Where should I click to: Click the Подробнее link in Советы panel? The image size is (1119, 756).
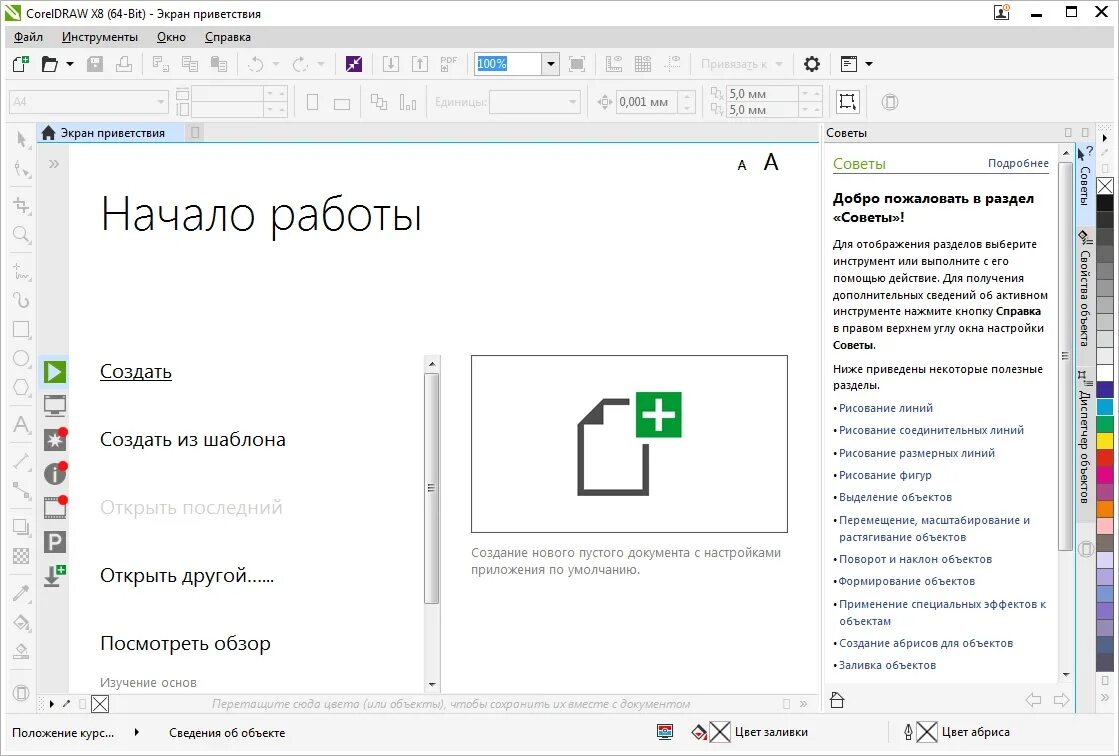1018,163
